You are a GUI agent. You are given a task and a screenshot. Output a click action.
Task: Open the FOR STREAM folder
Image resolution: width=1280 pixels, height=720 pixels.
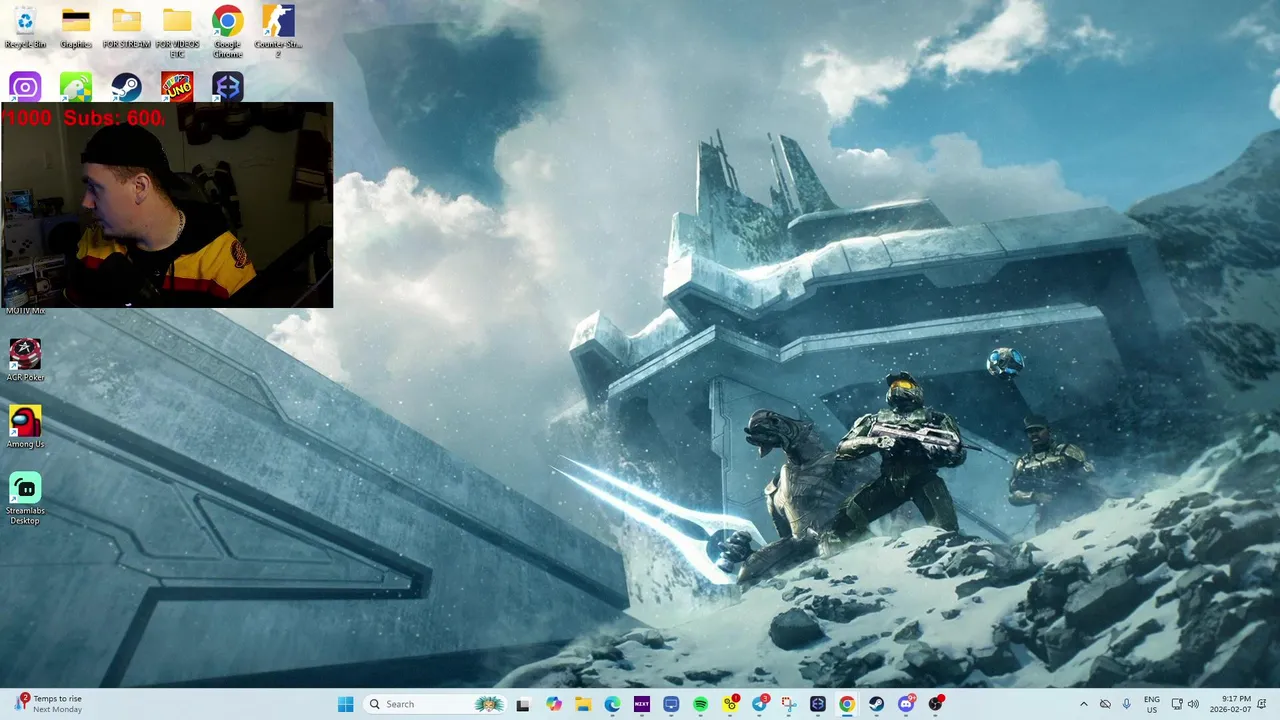click(127, 28)
